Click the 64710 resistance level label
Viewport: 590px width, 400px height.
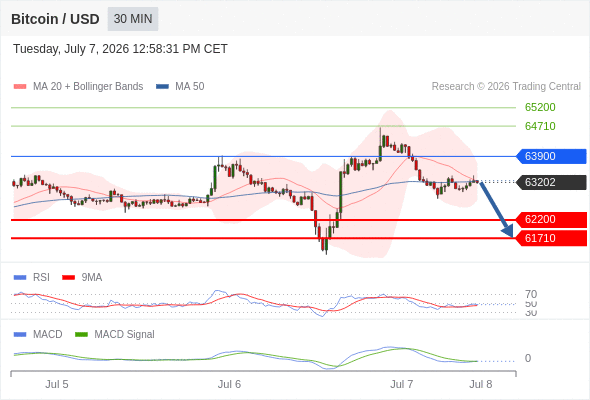[x=540, y=126]
